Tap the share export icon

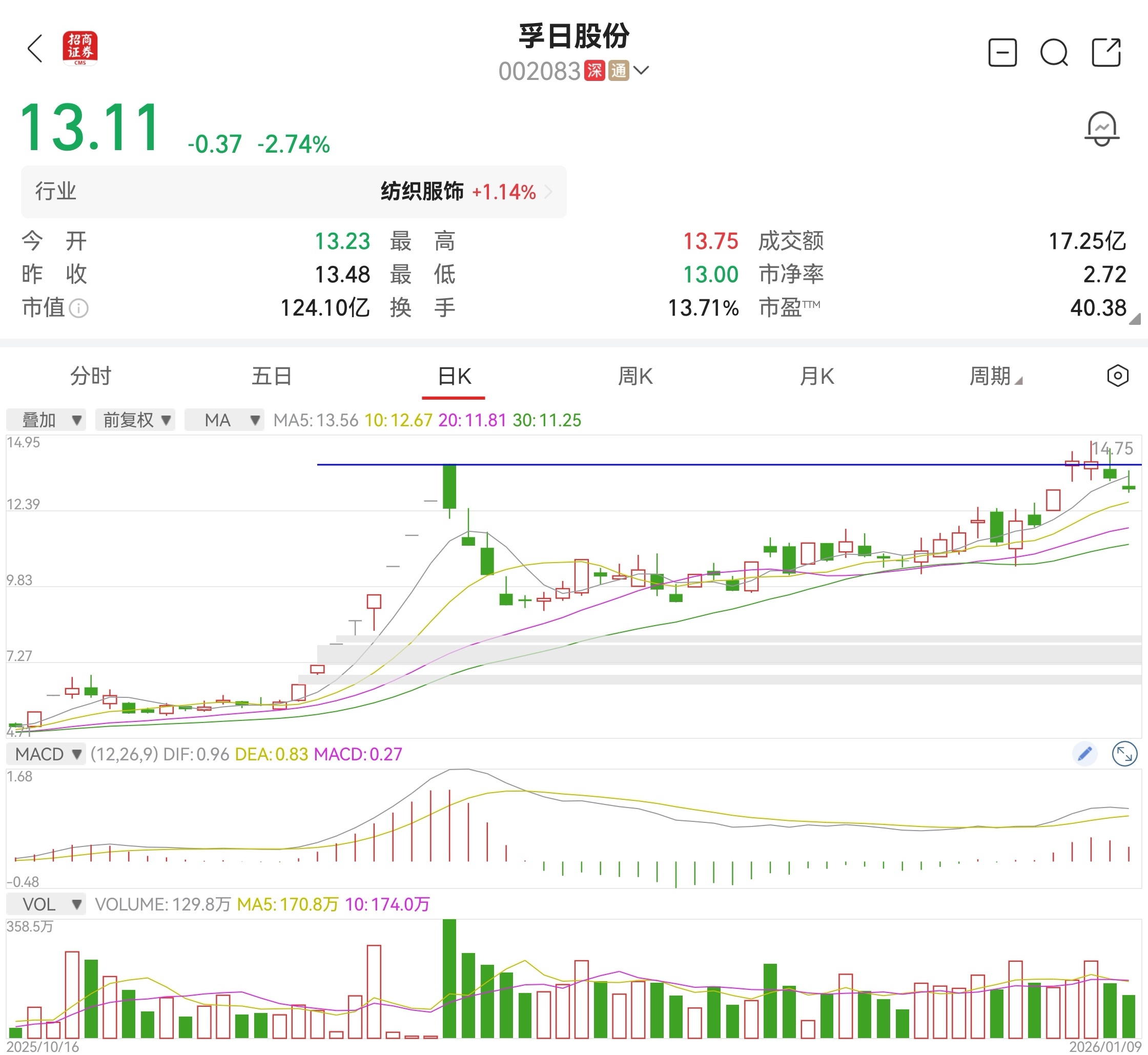[1106, 53]
